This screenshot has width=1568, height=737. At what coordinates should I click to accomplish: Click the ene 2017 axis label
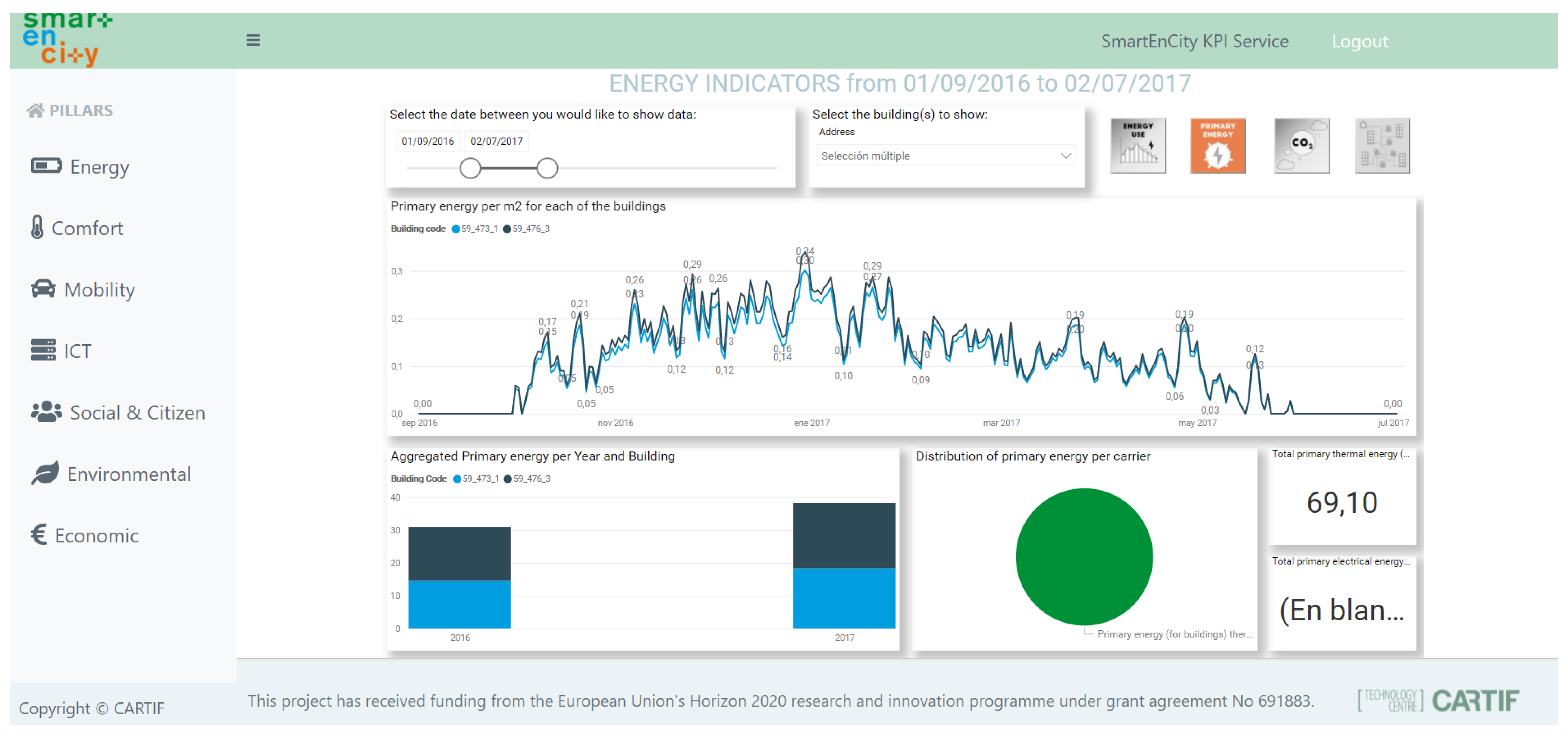[x=812, y=423]
